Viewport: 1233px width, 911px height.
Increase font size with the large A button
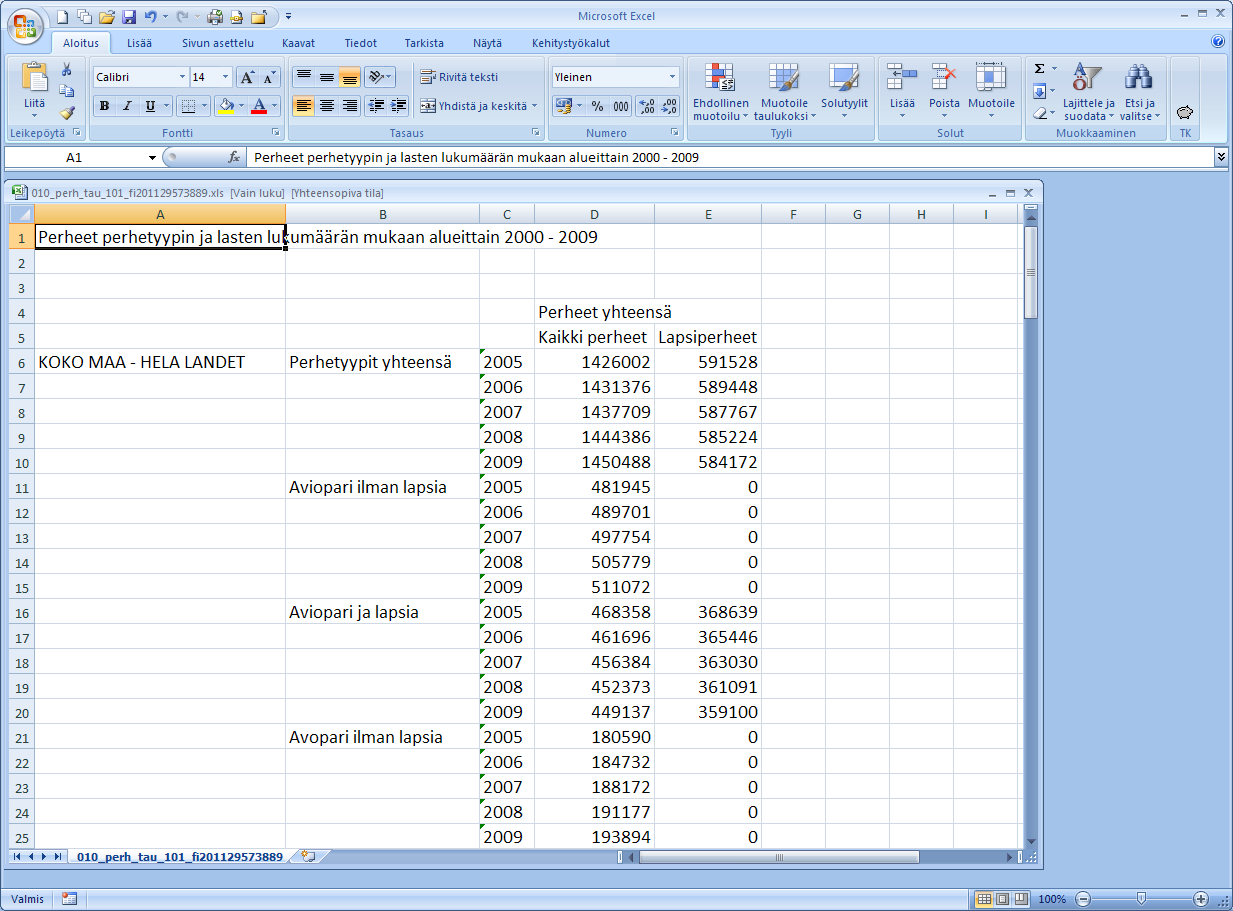click(247, 77)
